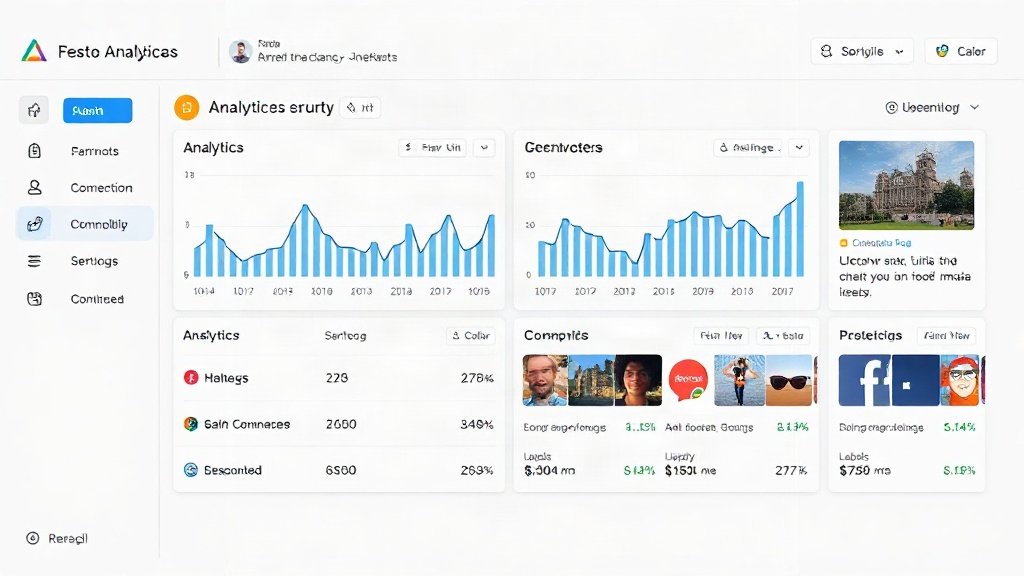Click the home icon in sidebar
1024x576 pixels.
[x=34, y=110]
